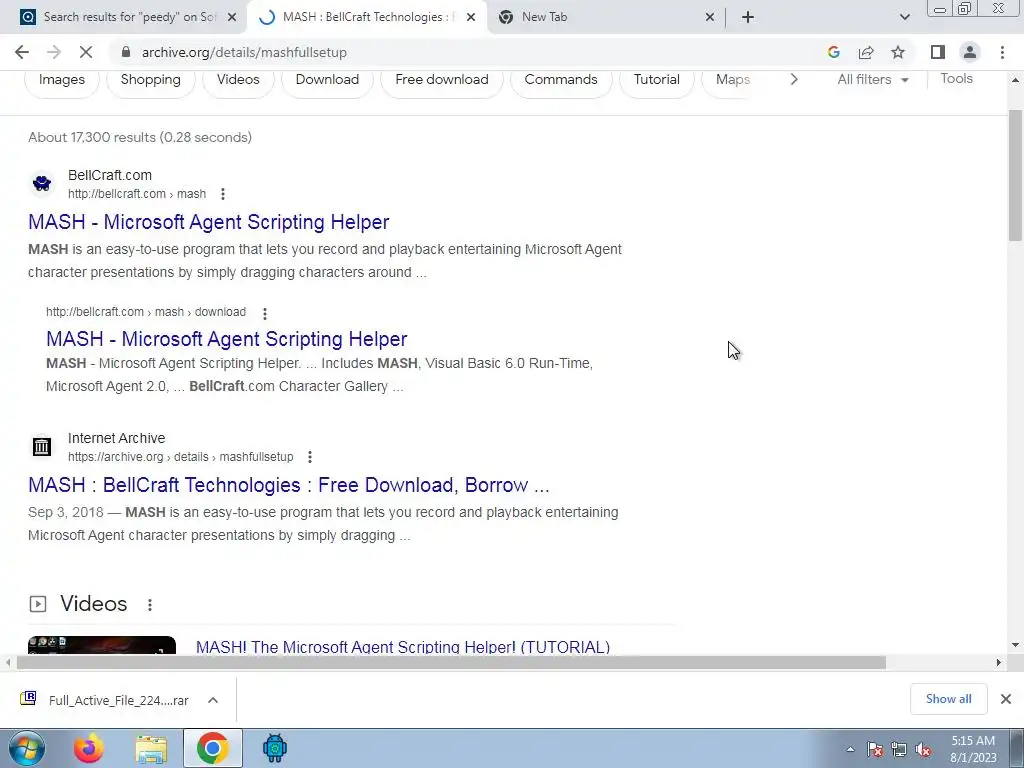1024x768 pixels.
Task: Open the Chrome profile menu
Action: tap(970, 52)
